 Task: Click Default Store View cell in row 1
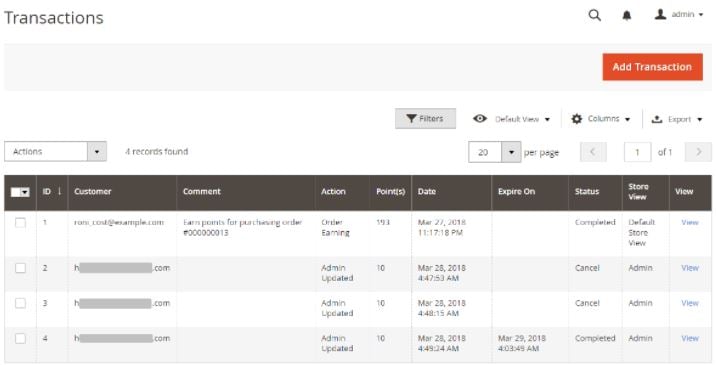click(642, 233)
